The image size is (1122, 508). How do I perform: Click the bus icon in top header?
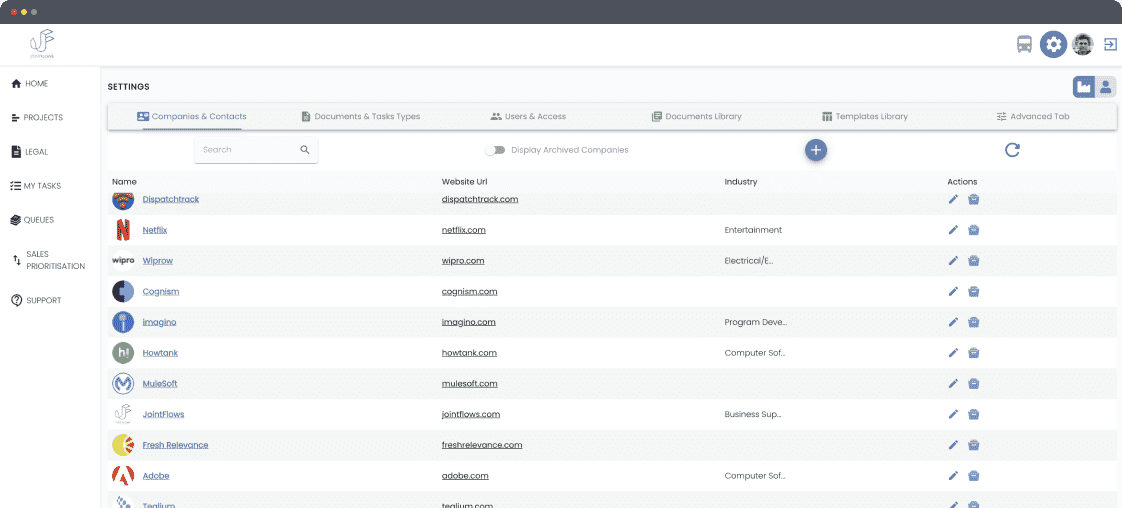coord(1025,44)
